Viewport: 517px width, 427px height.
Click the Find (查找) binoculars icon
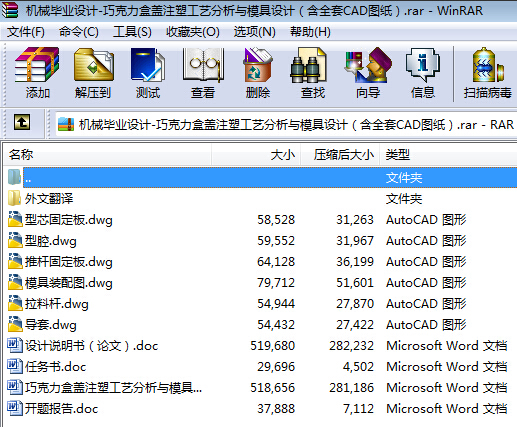point(309,65)
